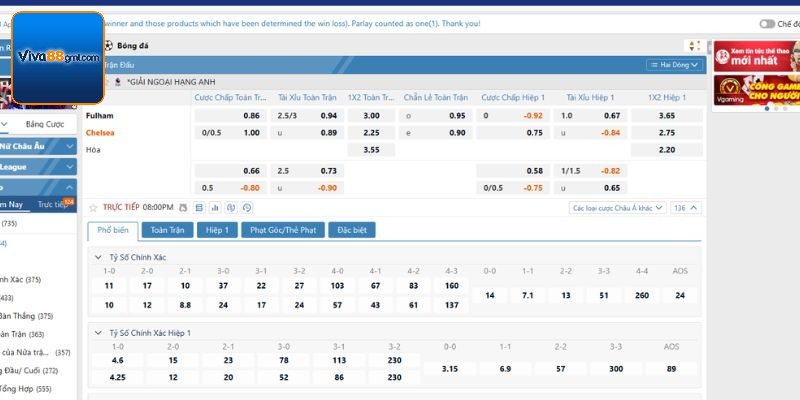Open the Các loại cược Châu Á khác dropdown
Screen dimensions: 800x400
[x=617, y=208]
